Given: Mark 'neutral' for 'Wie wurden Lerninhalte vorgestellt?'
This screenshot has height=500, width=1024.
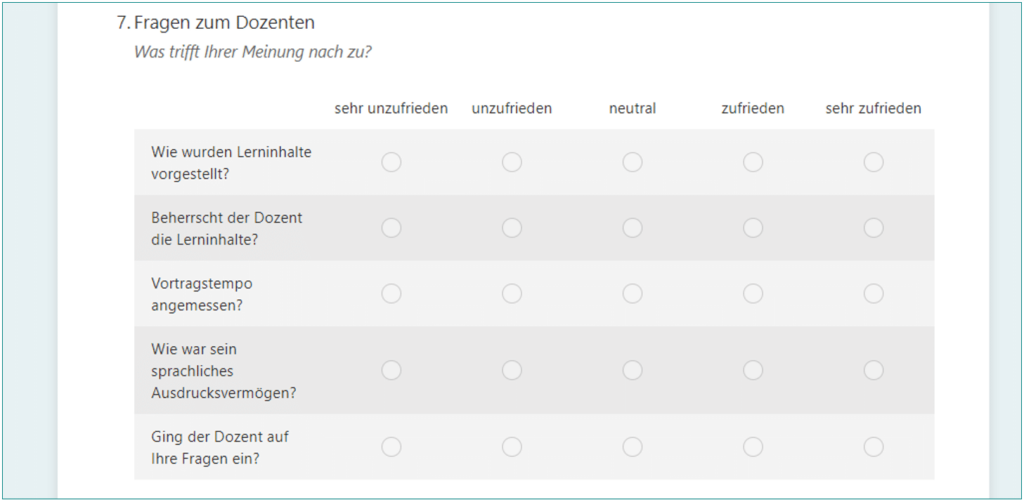Looking at the screenshot, I should coord(632,162).
